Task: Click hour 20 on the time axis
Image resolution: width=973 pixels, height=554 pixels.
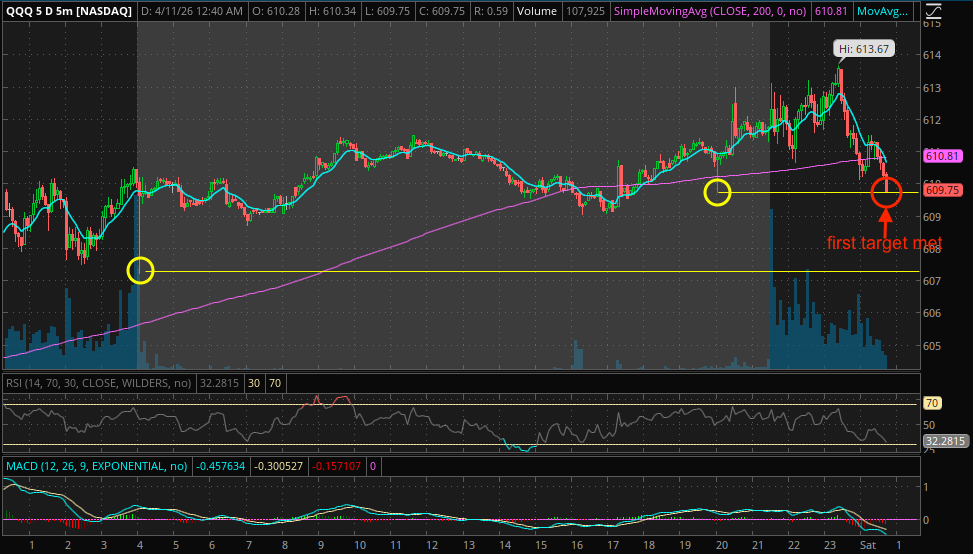Action: [721, 545]
